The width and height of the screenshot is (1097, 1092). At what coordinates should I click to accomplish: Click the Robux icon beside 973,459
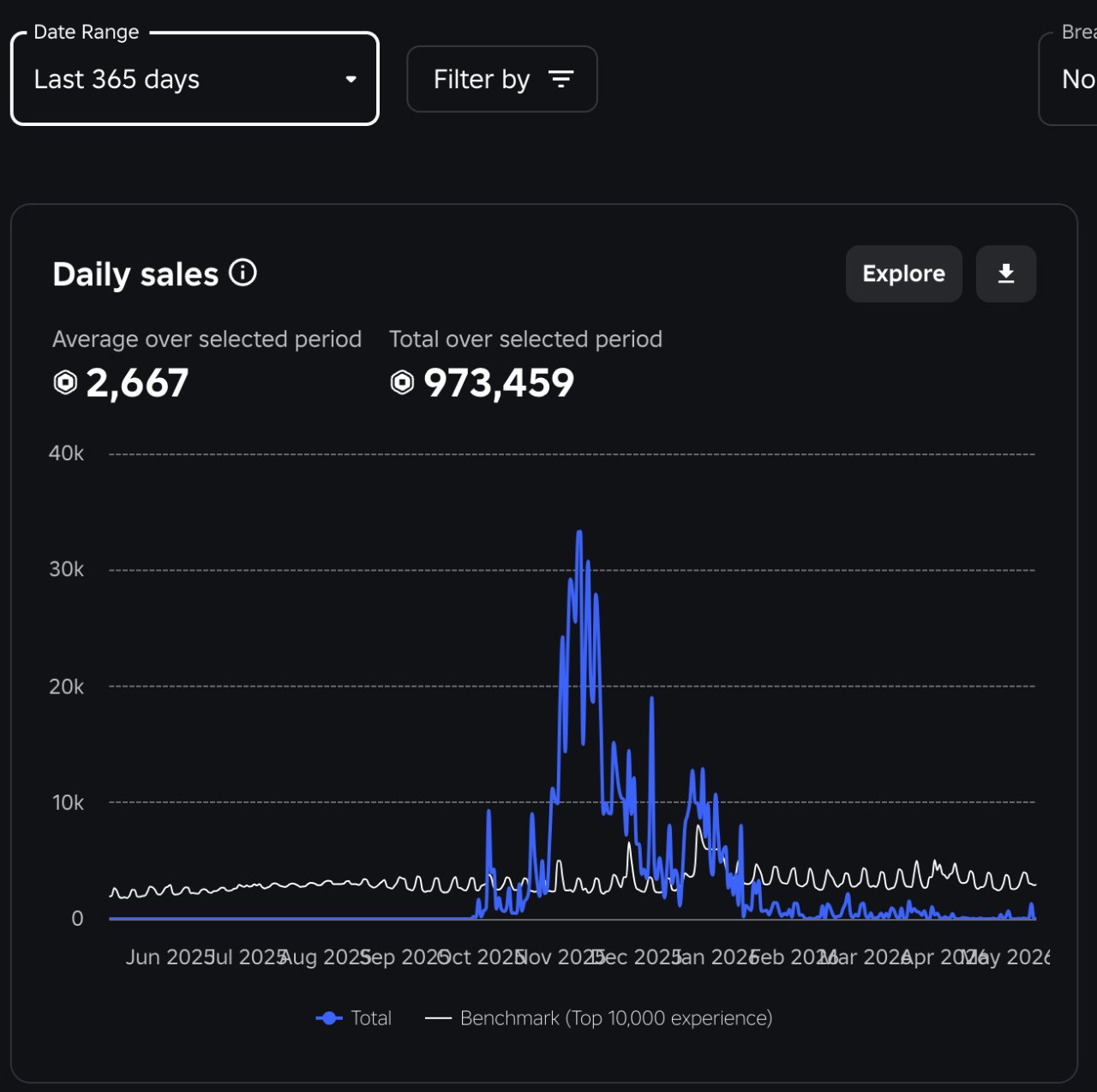coord(402,382)
